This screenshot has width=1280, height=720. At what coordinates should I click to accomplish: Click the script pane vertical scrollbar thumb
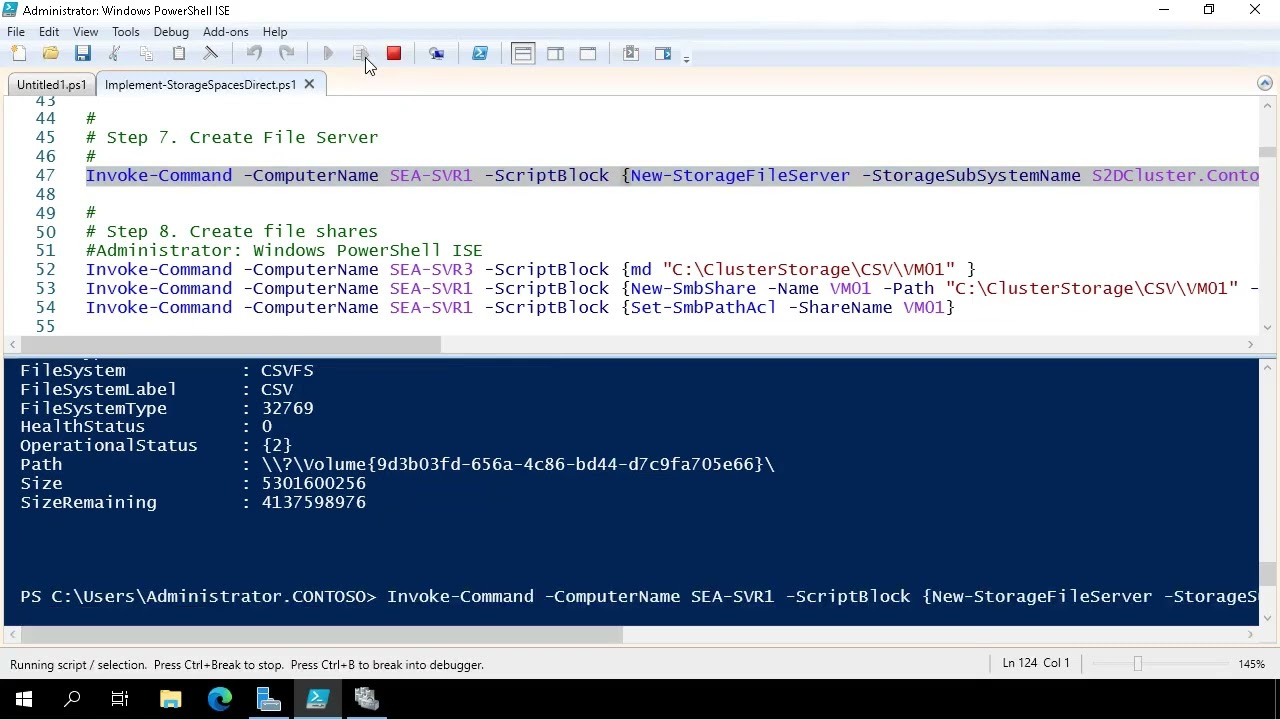(1267, 152)
